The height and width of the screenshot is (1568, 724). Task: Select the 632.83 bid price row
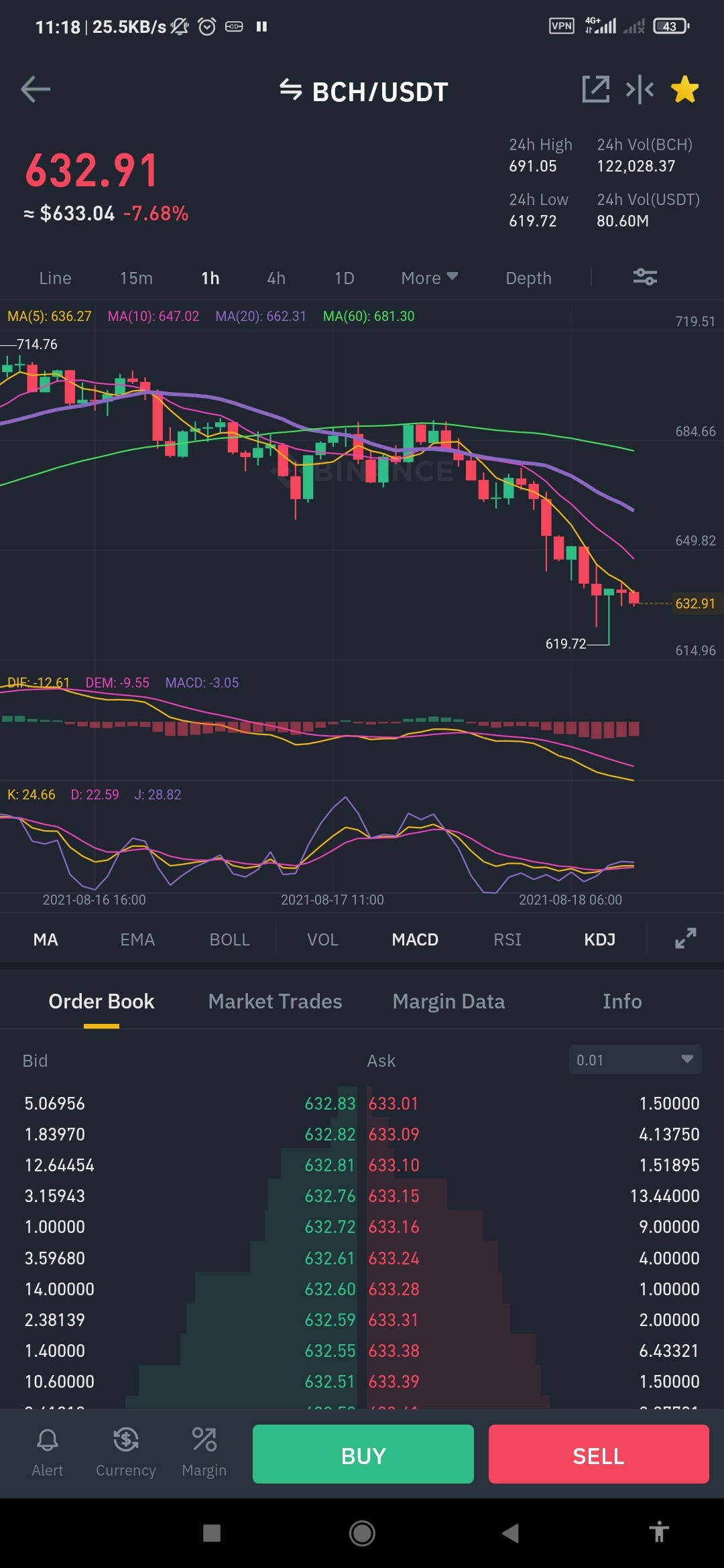191,1103
